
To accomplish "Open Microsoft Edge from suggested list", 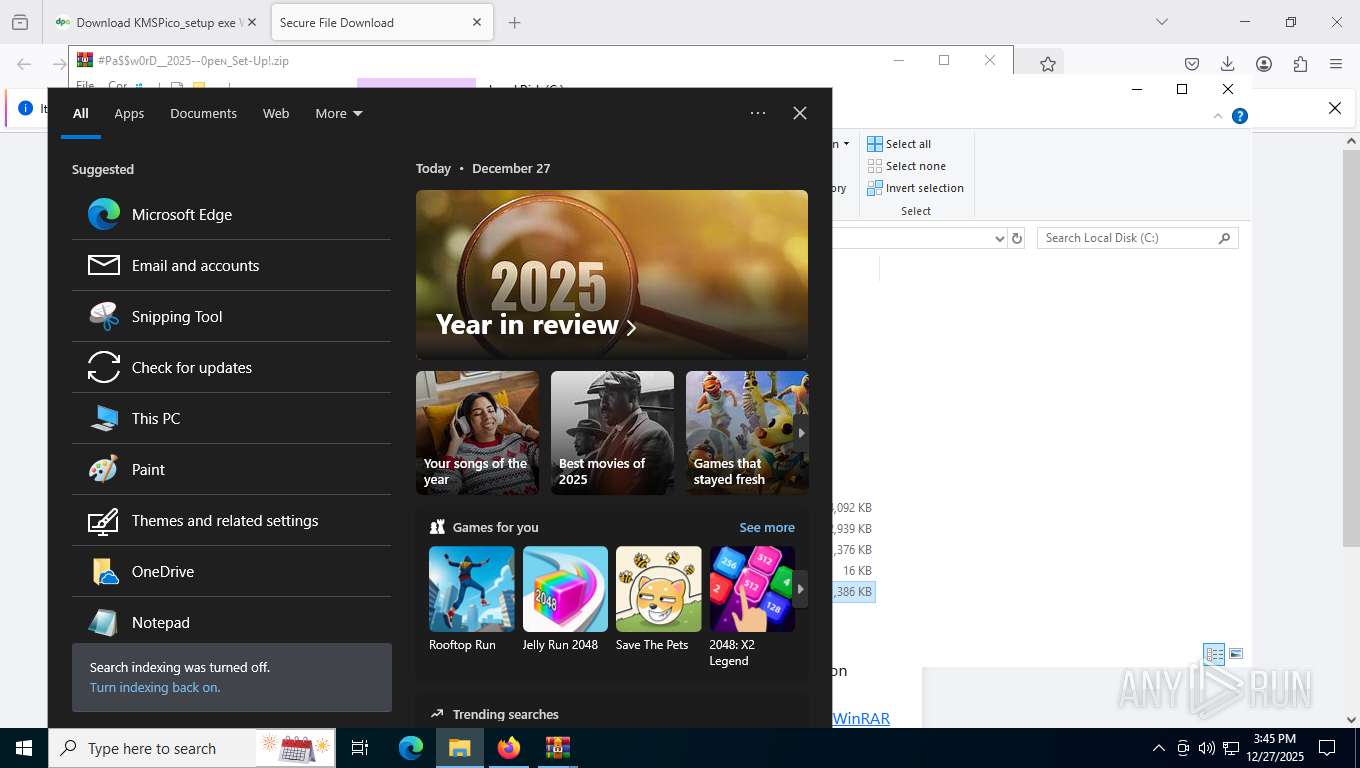I will tap(231, 214).
